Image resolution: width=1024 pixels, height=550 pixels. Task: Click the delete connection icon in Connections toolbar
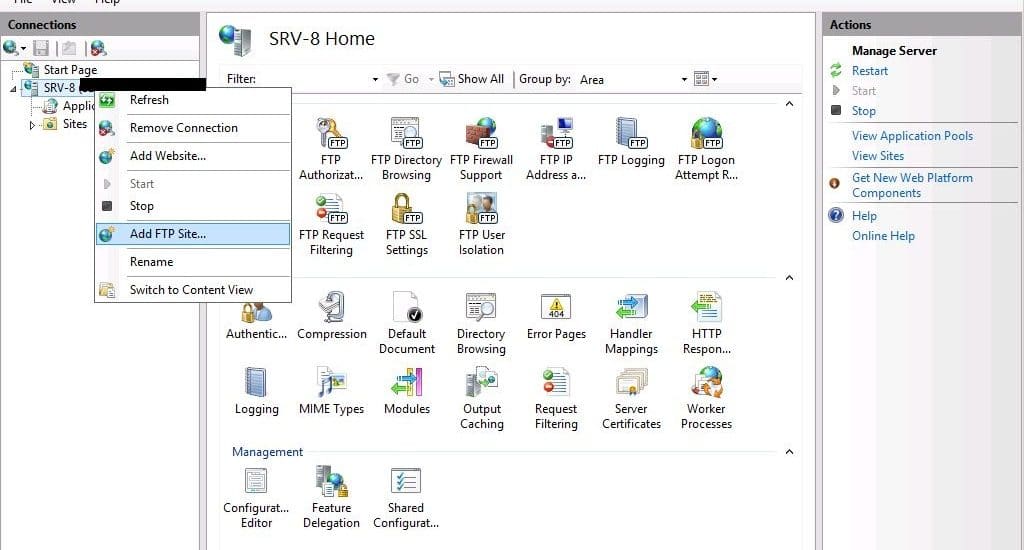point(98,48)
